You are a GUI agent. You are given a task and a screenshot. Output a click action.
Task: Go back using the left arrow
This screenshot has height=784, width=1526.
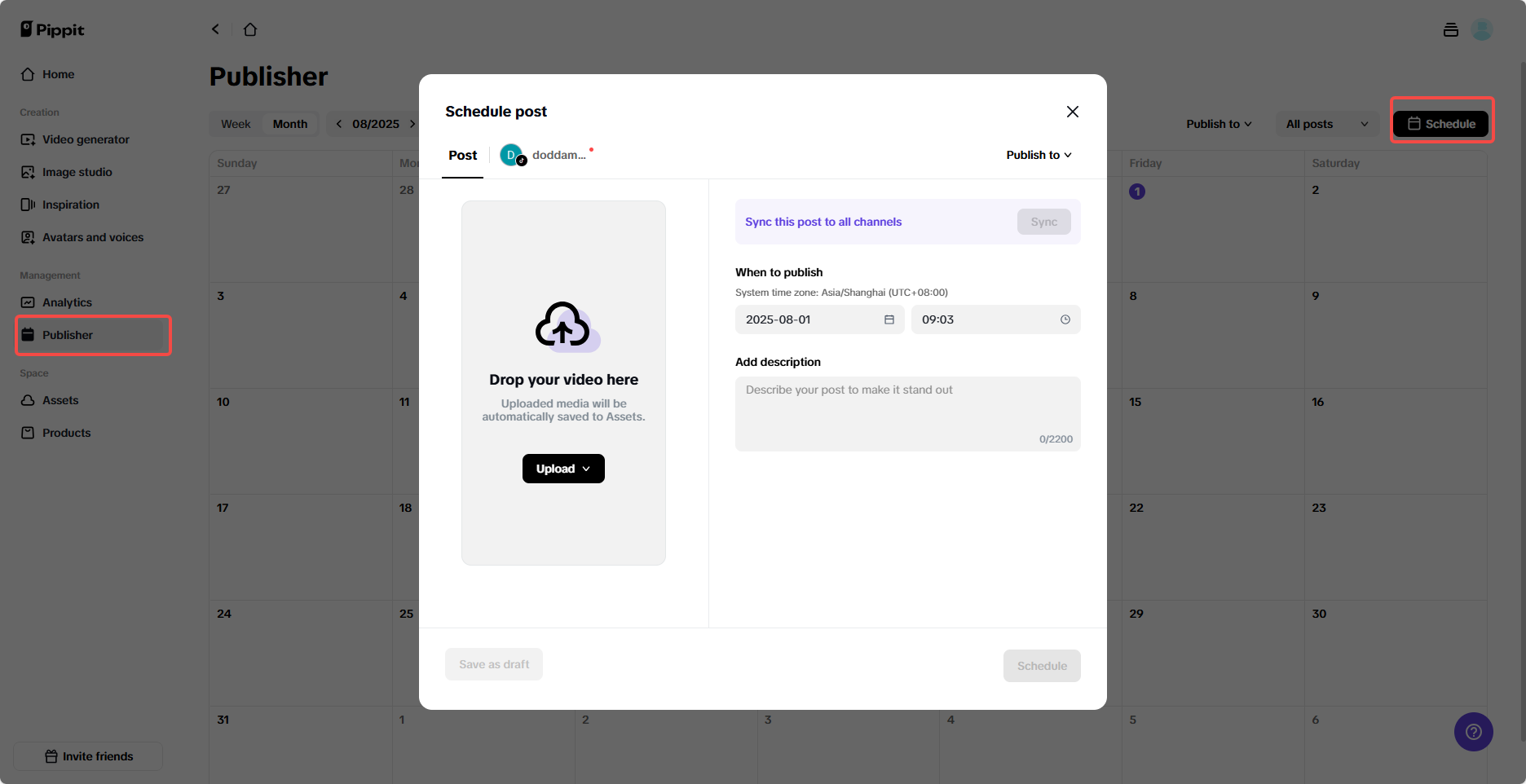click(215, 29)
